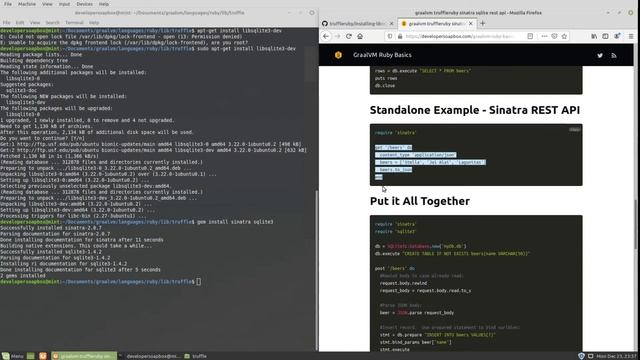The height and width of the screenshot is (360, 640).
Task: Open page actions three-dot menu
Action: (x=544, y=36)
